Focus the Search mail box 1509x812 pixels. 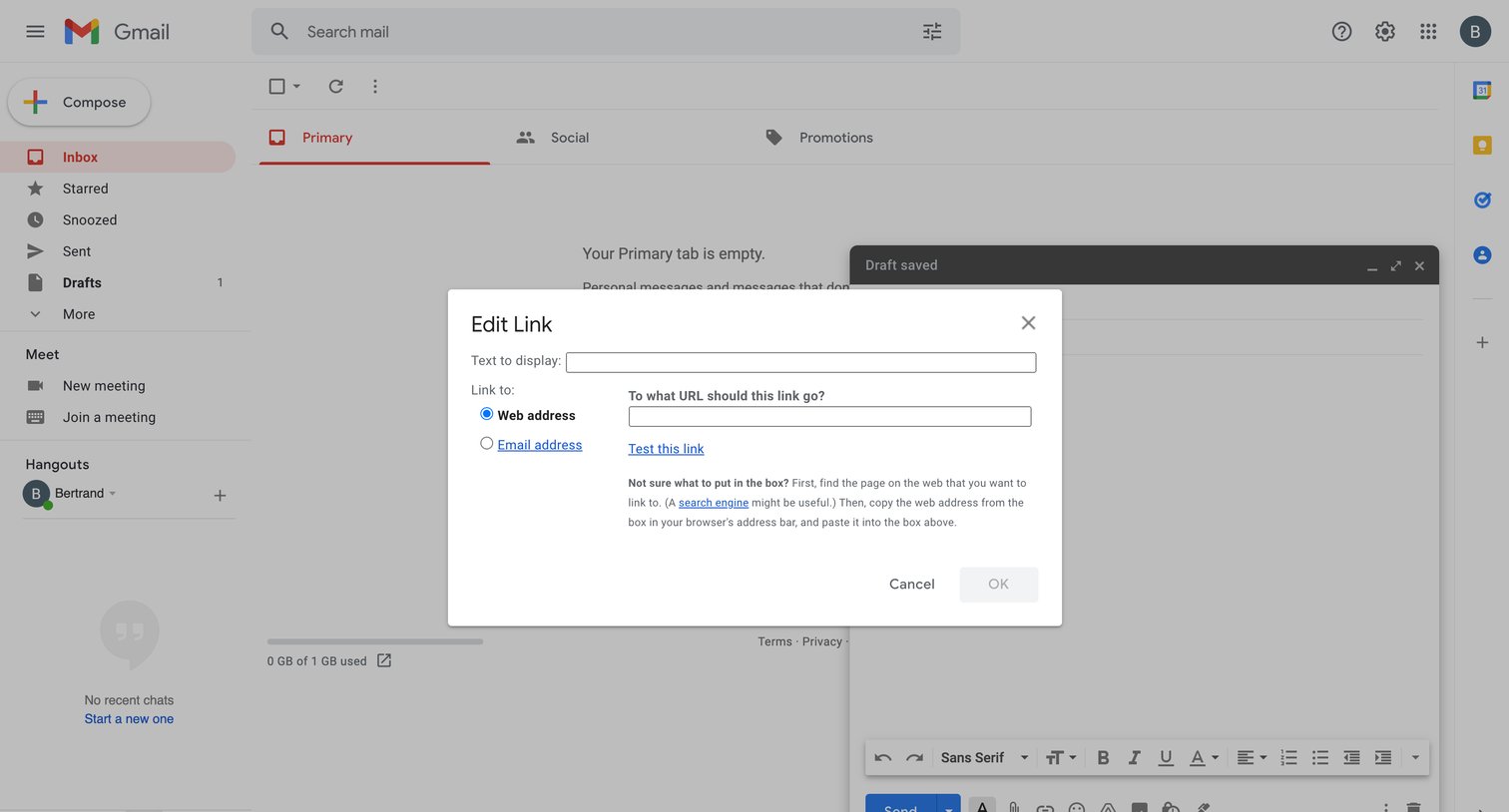tap(606, 32)
